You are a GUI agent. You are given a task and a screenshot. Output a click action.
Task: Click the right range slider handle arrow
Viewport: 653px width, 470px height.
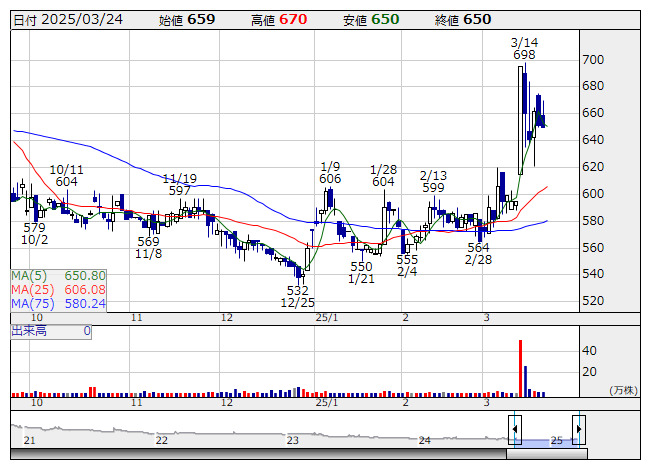pos(579,429)
